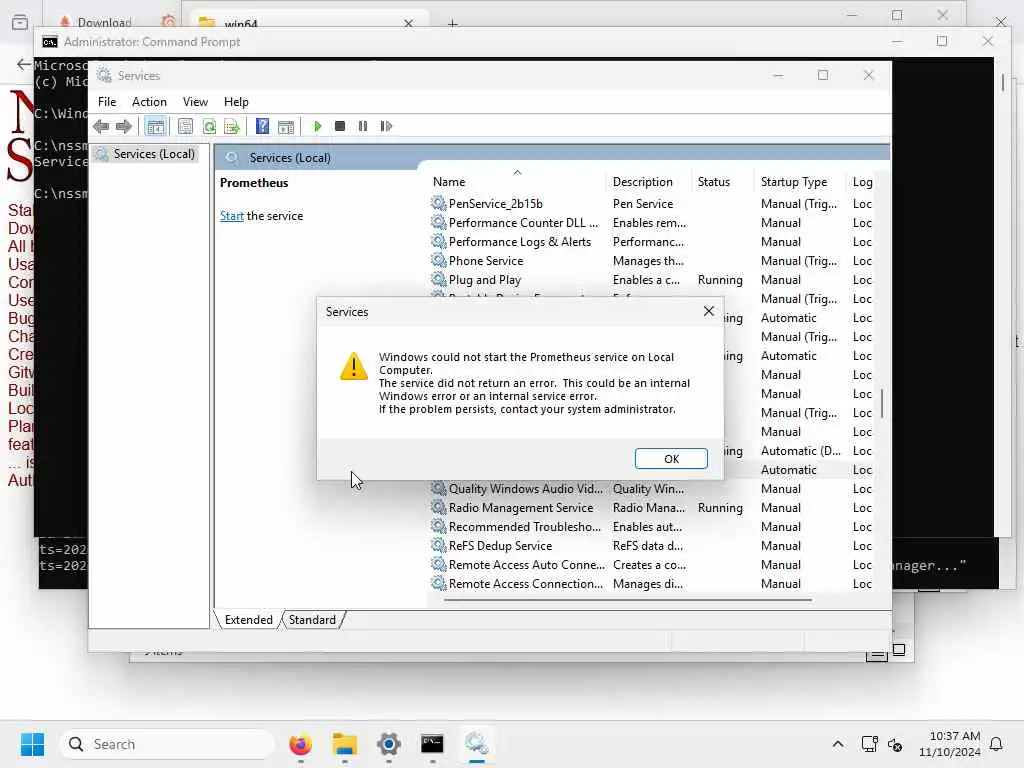Viewport: 1024px width, 768px height.
Task: Click the horizontal scrollbar in services list
Action: pyautogui.click(x=628, y=600)
